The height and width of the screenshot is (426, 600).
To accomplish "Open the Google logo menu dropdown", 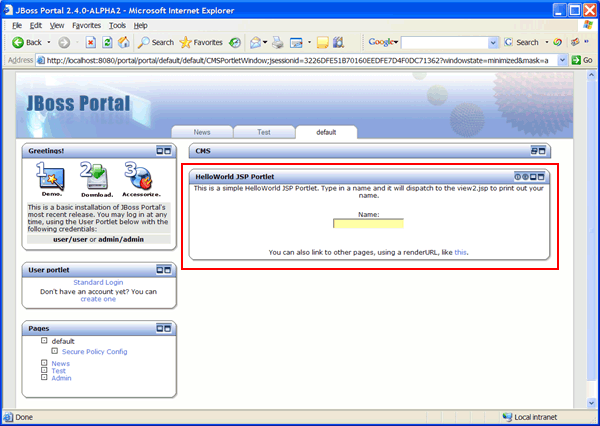I will (383, 42).
